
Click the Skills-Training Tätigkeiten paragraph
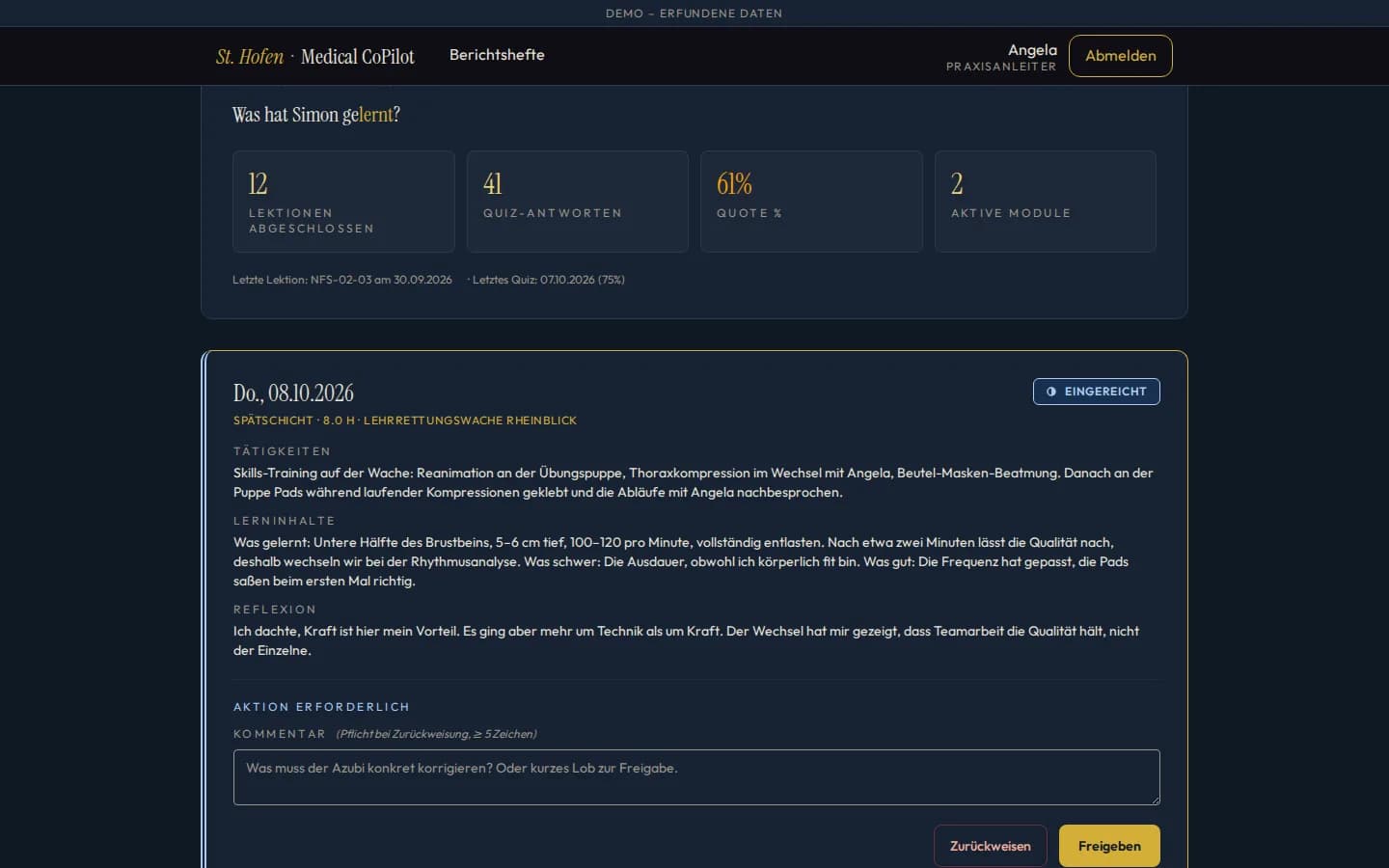click(x=694, y=482)
